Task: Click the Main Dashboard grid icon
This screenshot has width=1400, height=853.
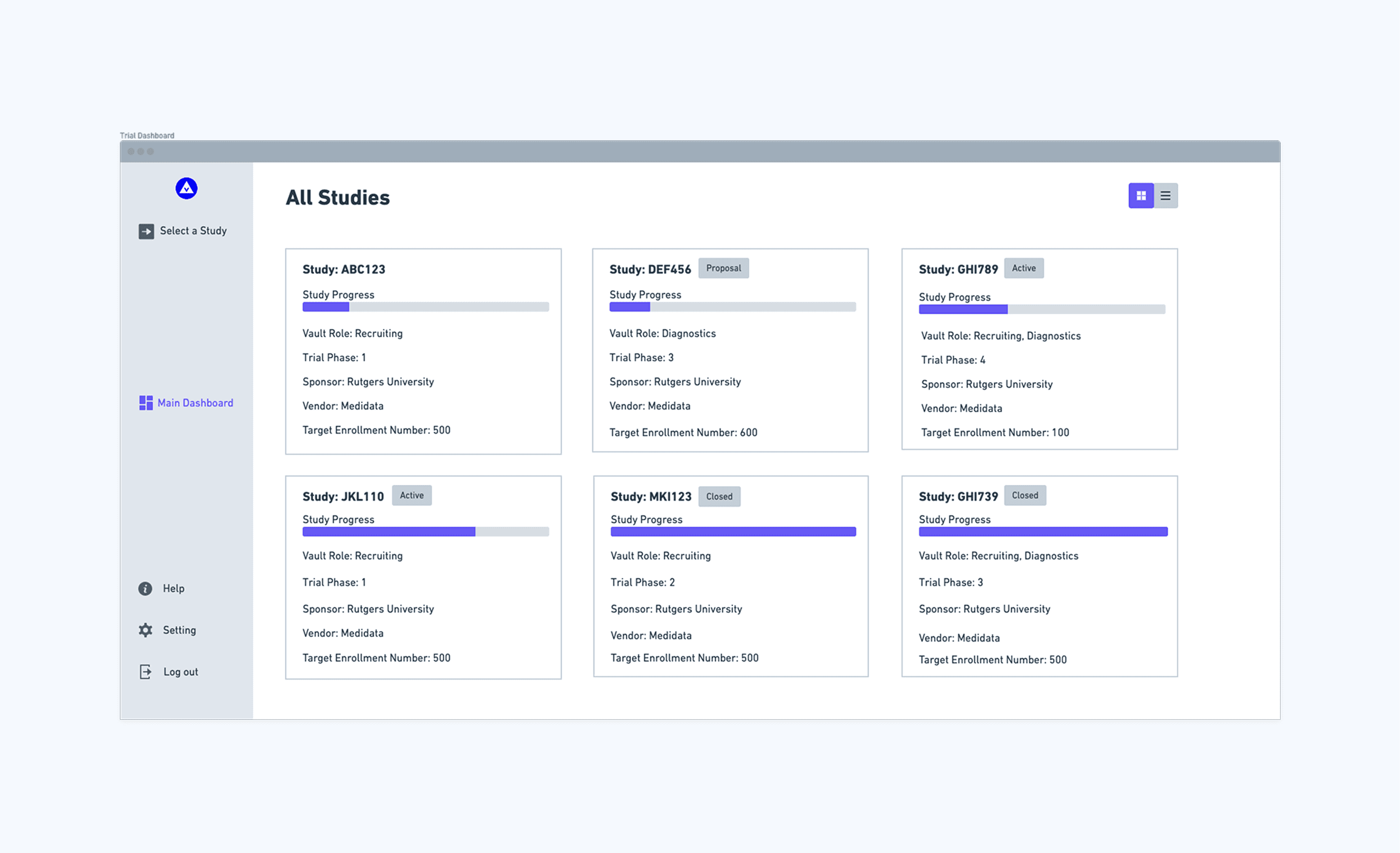Action: click(146, 404)
